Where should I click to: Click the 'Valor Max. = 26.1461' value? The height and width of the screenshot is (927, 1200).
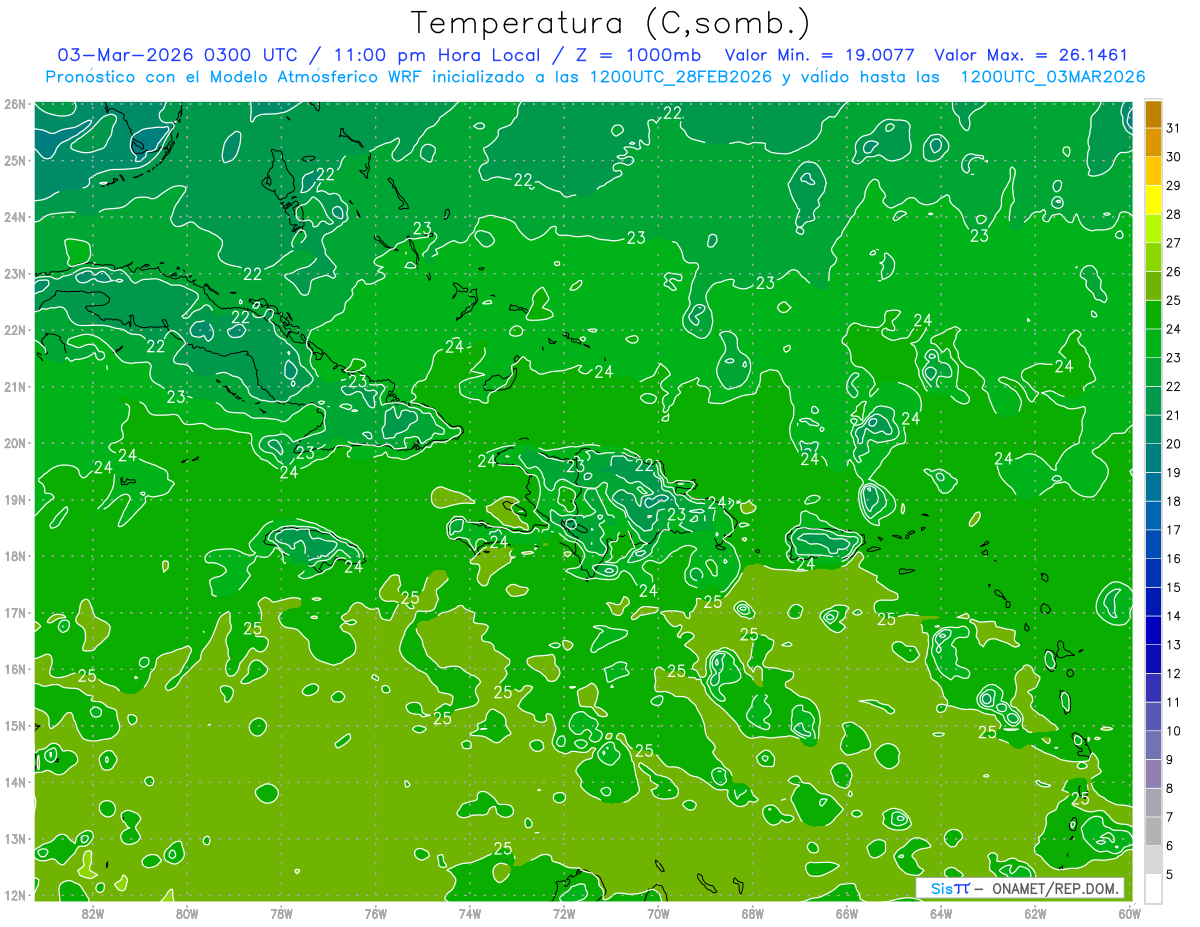[1032, 55]
